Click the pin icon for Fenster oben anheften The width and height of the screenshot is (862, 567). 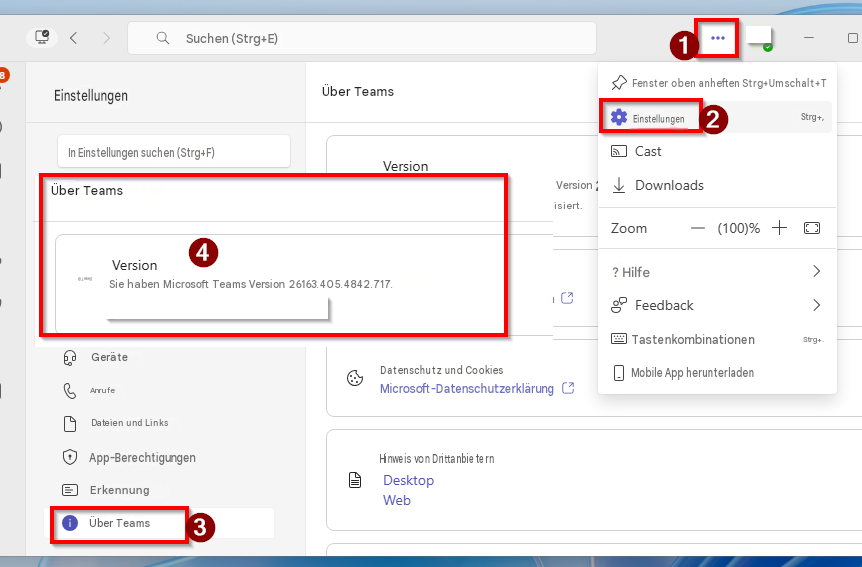pos(619,83)
